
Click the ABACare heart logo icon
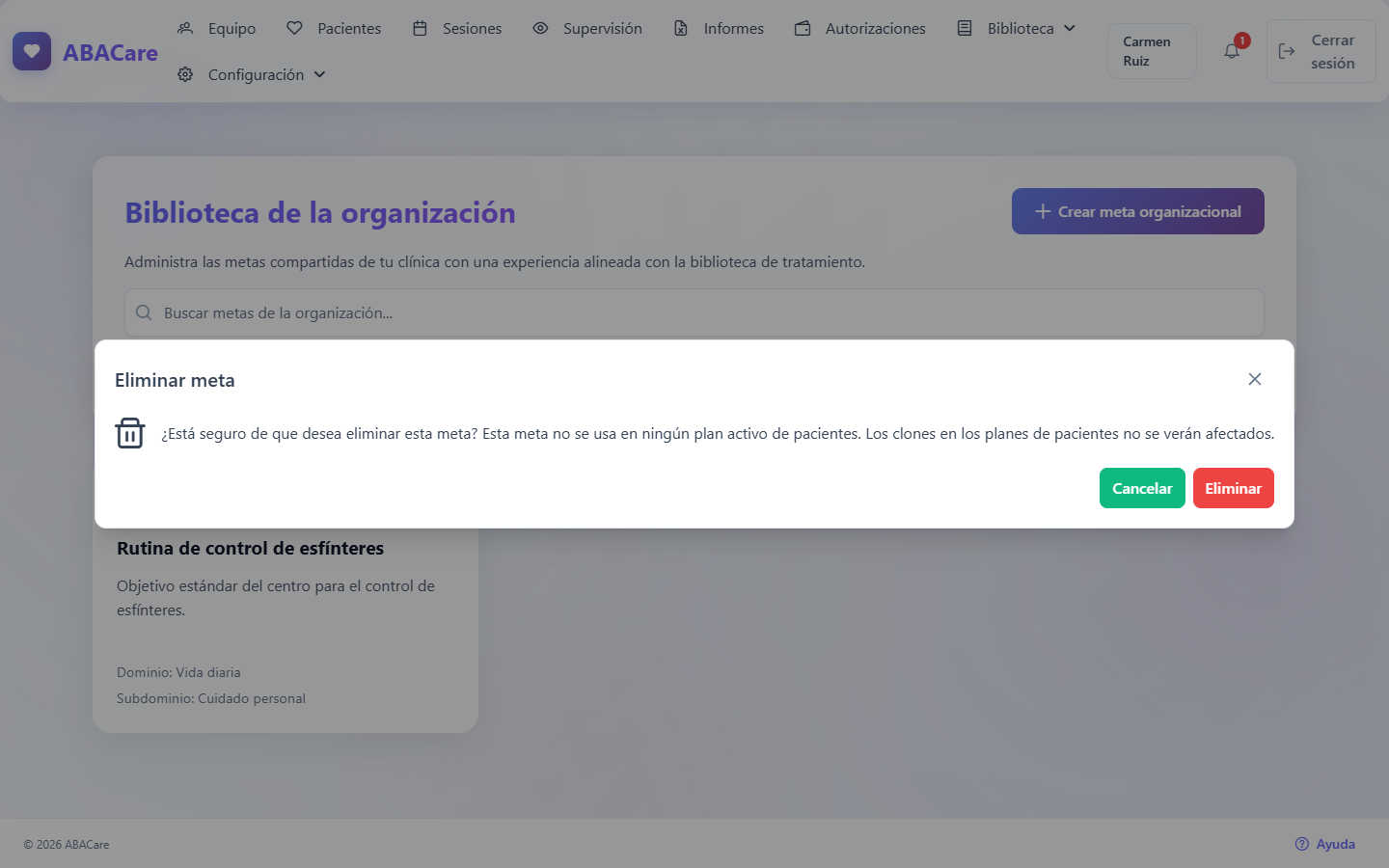coord(32,51)
